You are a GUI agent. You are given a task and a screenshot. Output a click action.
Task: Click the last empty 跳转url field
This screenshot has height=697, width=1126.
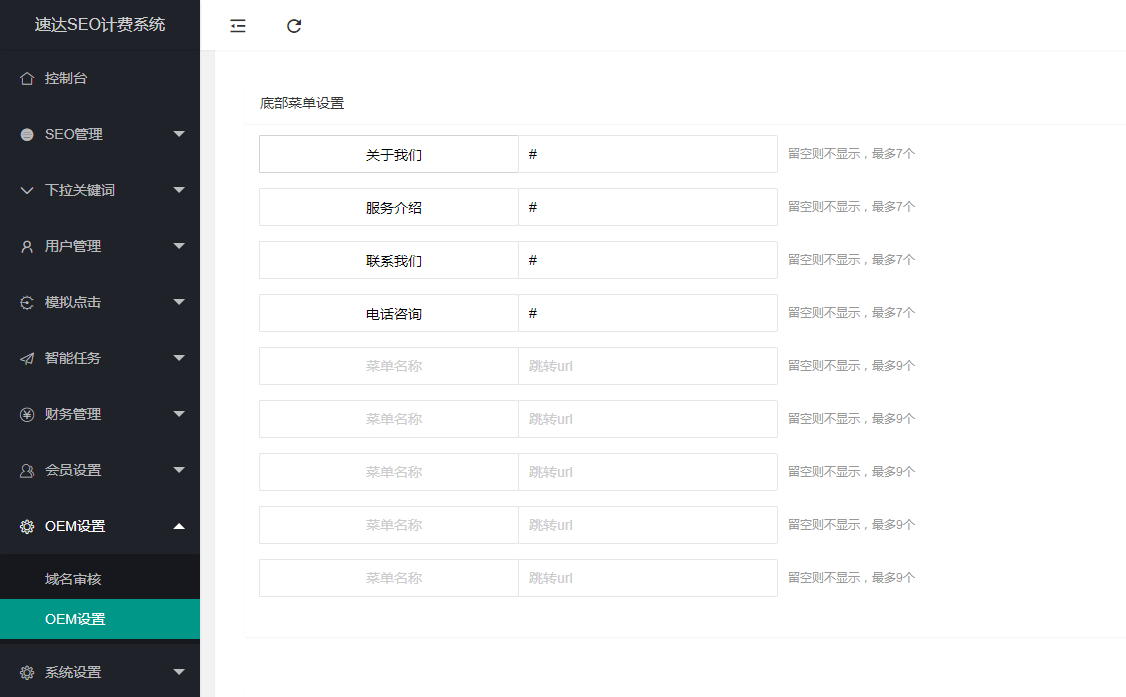647,578
